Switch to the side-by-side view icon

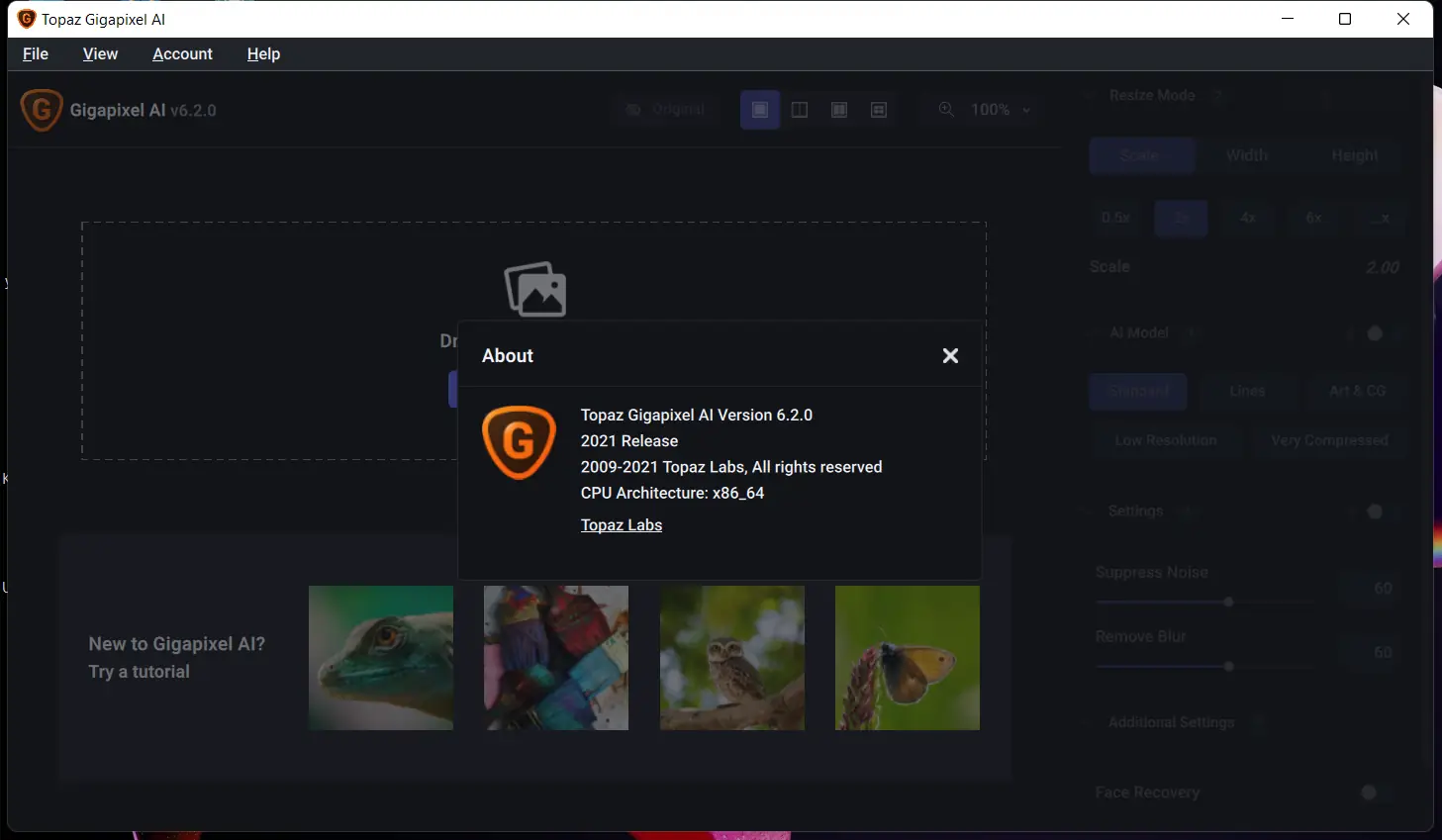[x=839, y=110]
